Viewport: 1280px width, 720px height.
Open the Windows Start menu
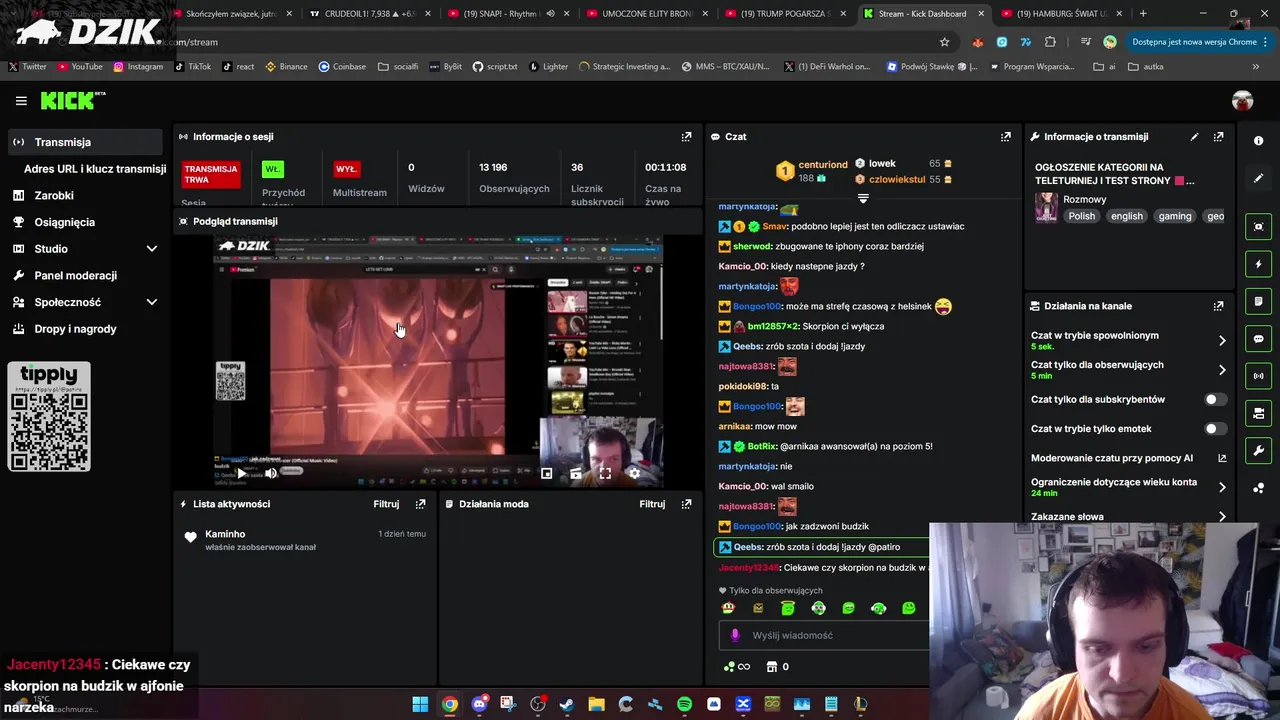coord(420,704)
